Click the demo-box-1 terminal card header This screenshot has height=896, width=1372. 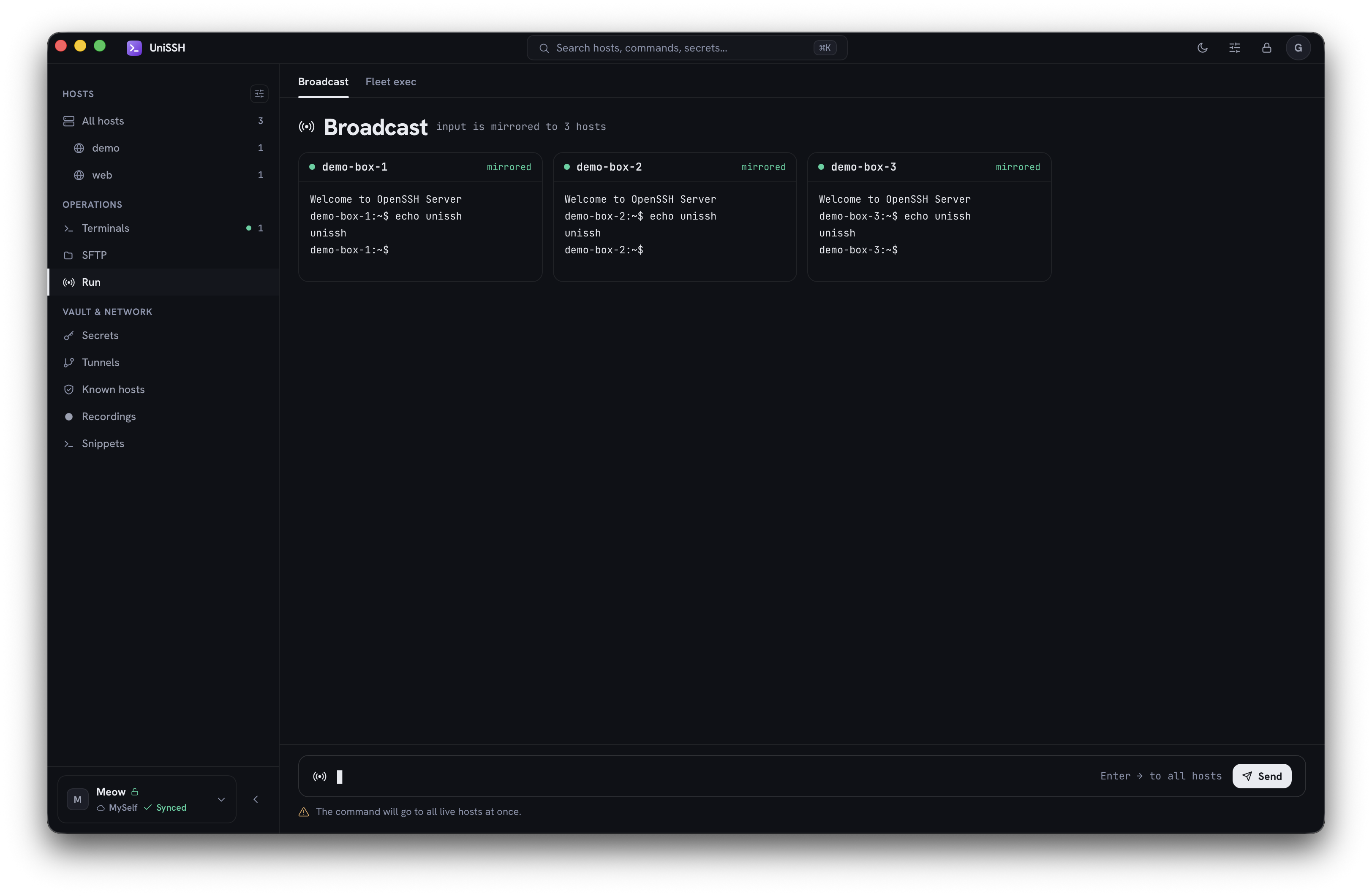(420, 167)
